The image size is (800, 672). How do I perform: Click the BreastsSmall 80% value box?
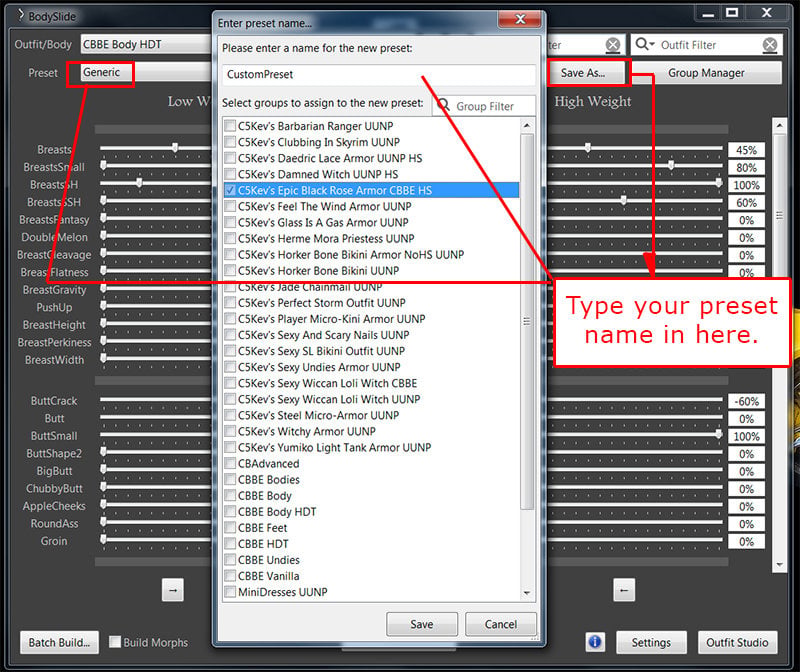(x=746, y=167)
